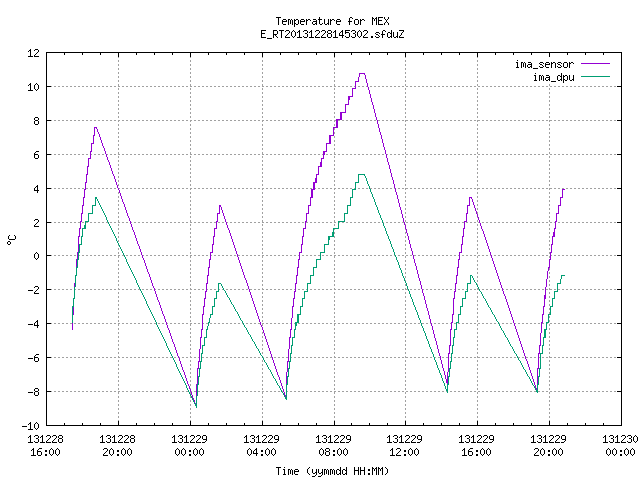
Task: Click the y-axis label 0
Action: tap(37, 256)
